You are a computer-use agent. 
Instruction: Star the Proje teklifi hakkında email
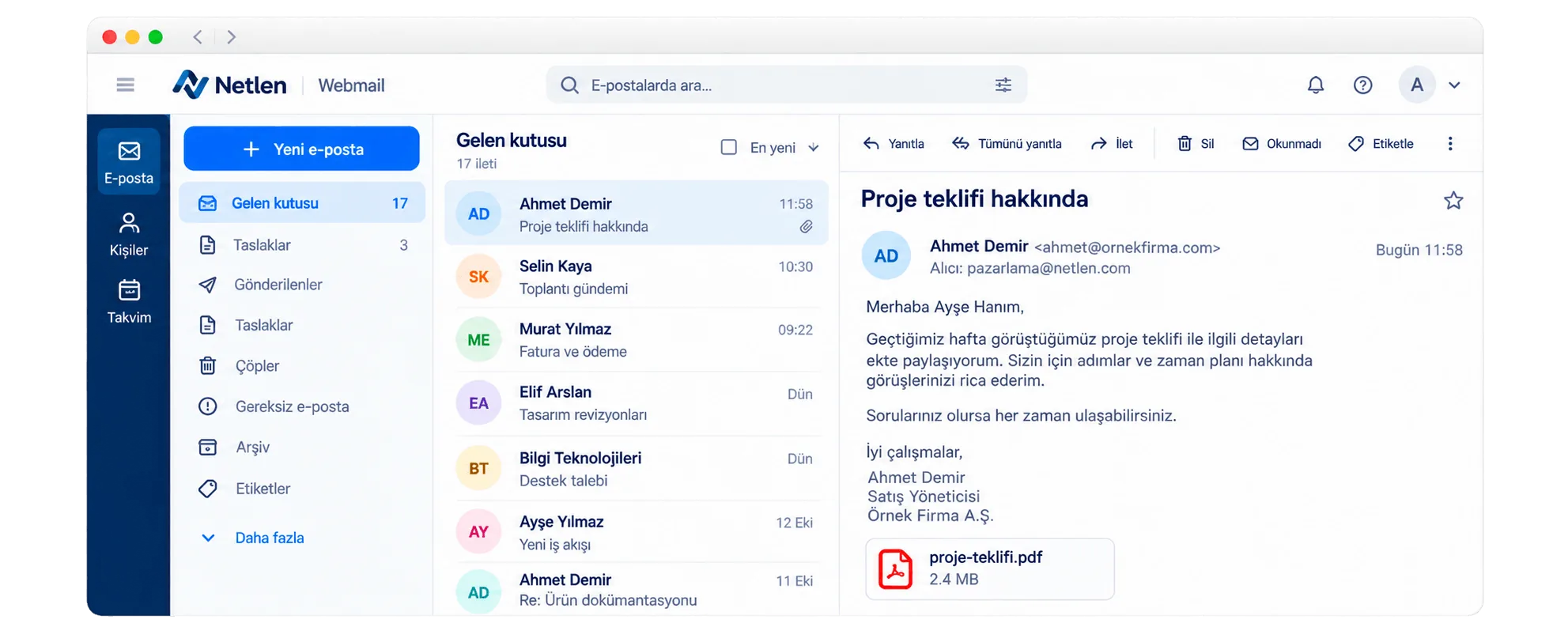[x=1453, y=201]
